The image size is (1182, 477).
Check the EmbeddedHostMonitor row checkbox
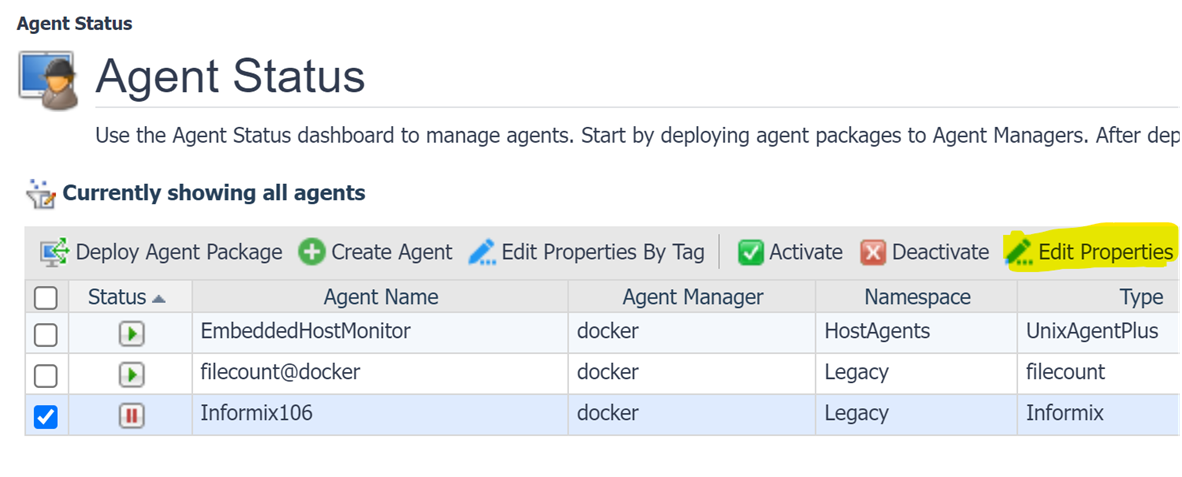point(46,335)
